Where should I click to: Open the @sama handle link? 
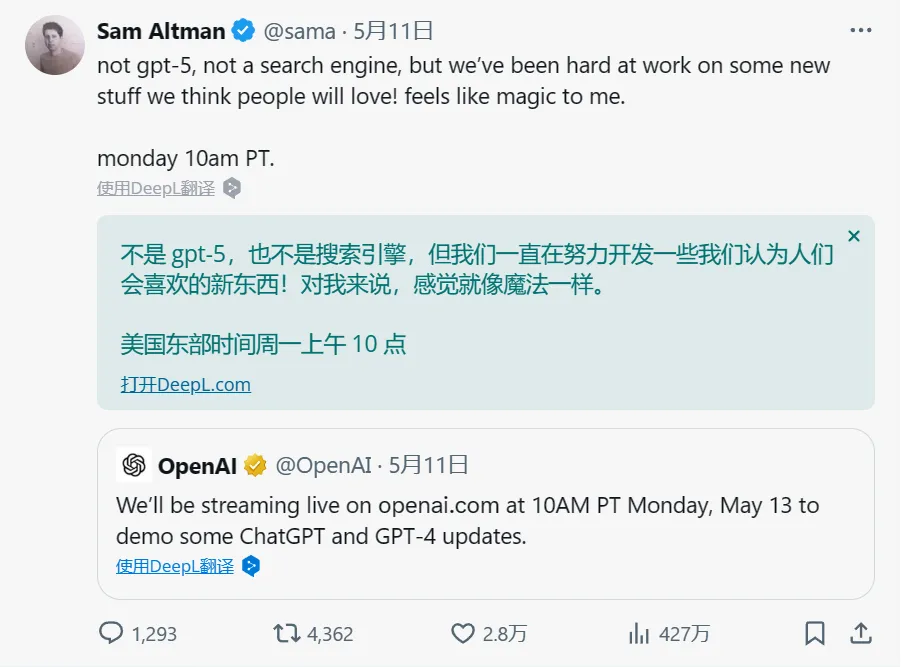pyautogui.click(x=298, y=32)
